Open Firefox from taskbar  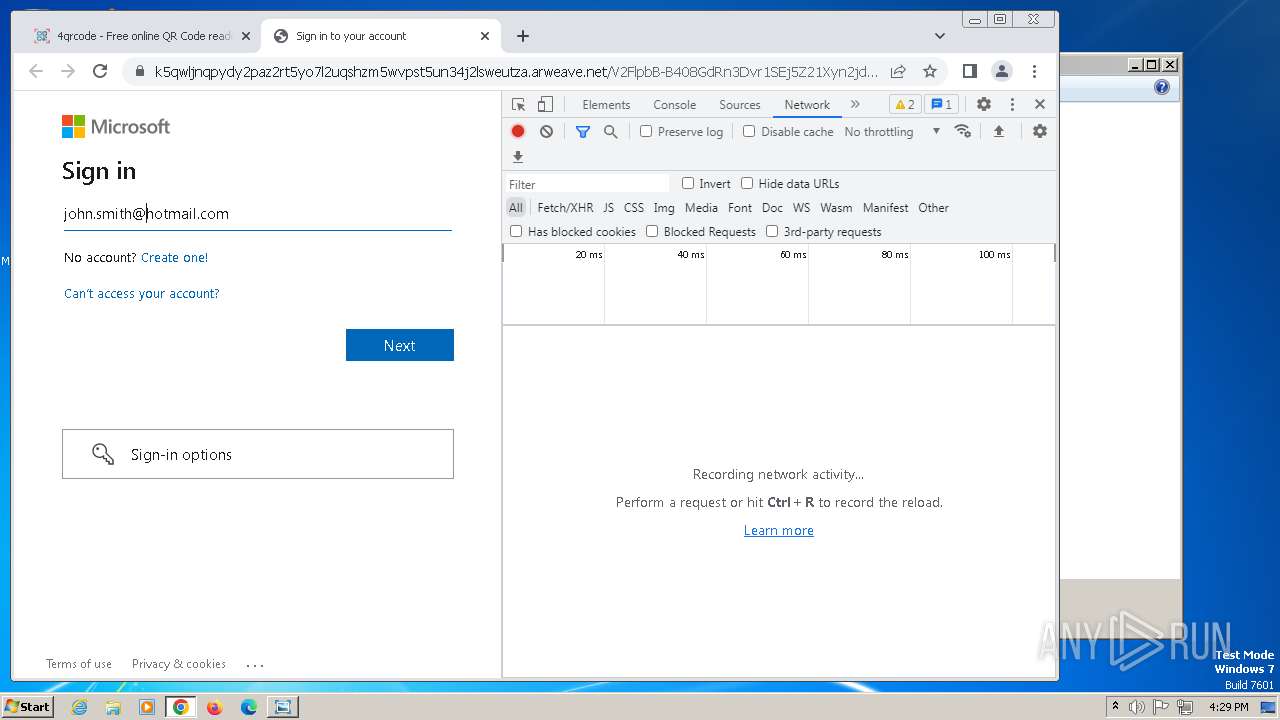click(214, 707)
